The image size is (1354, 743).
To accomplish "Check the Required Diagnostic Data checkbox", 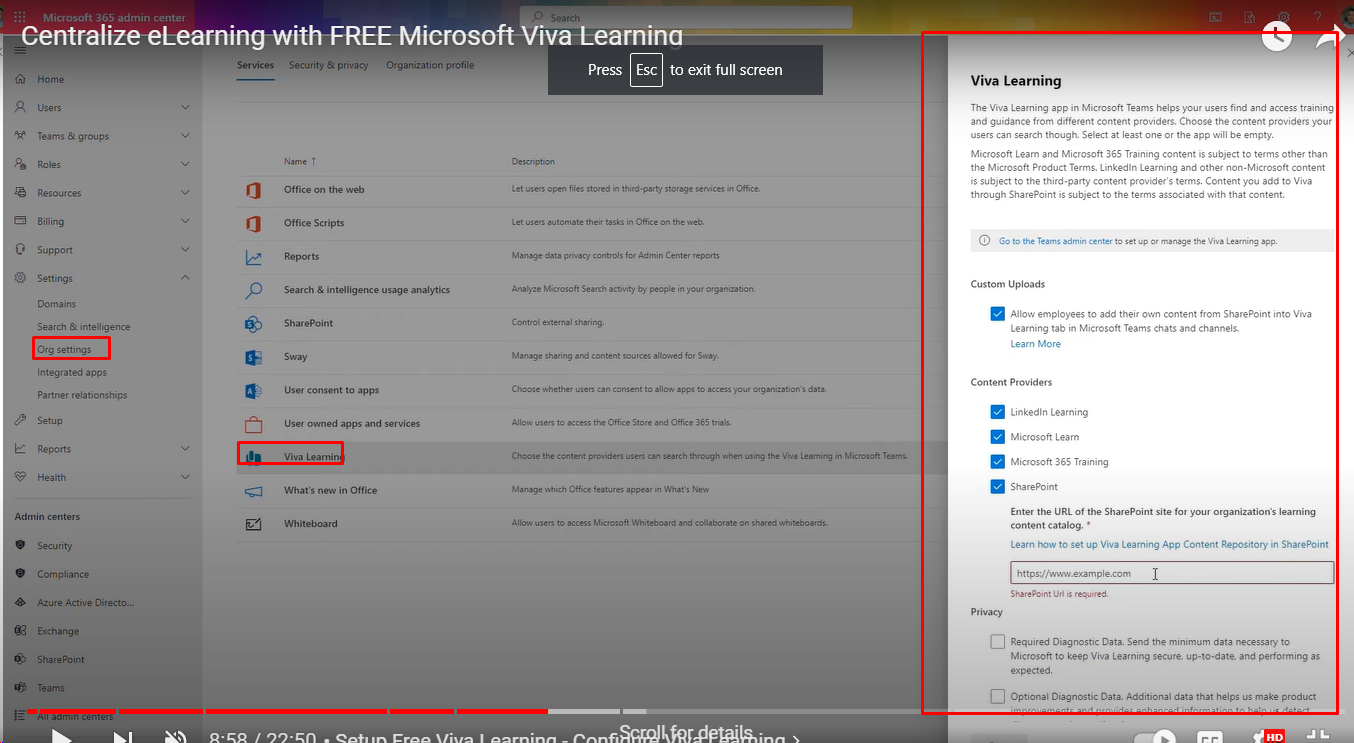I will pyautogui.click(x=997, y=642).
